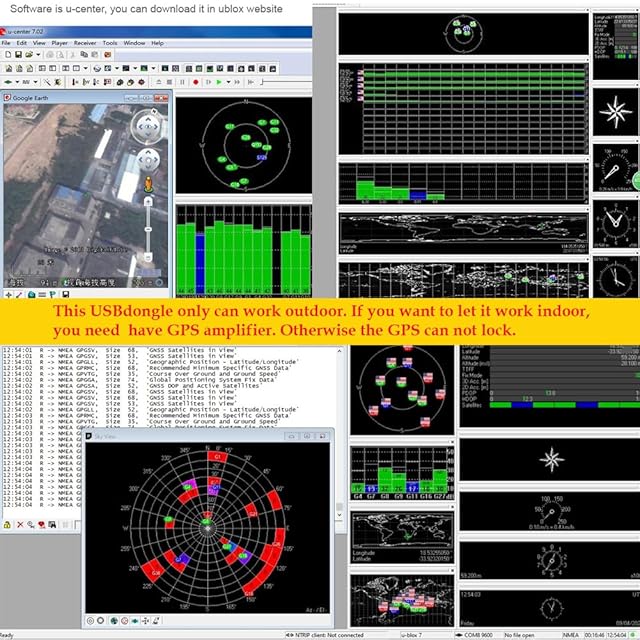Click the red heart filter icon in packet console
The width and height of the screenshot is (640, 640).
42,524
